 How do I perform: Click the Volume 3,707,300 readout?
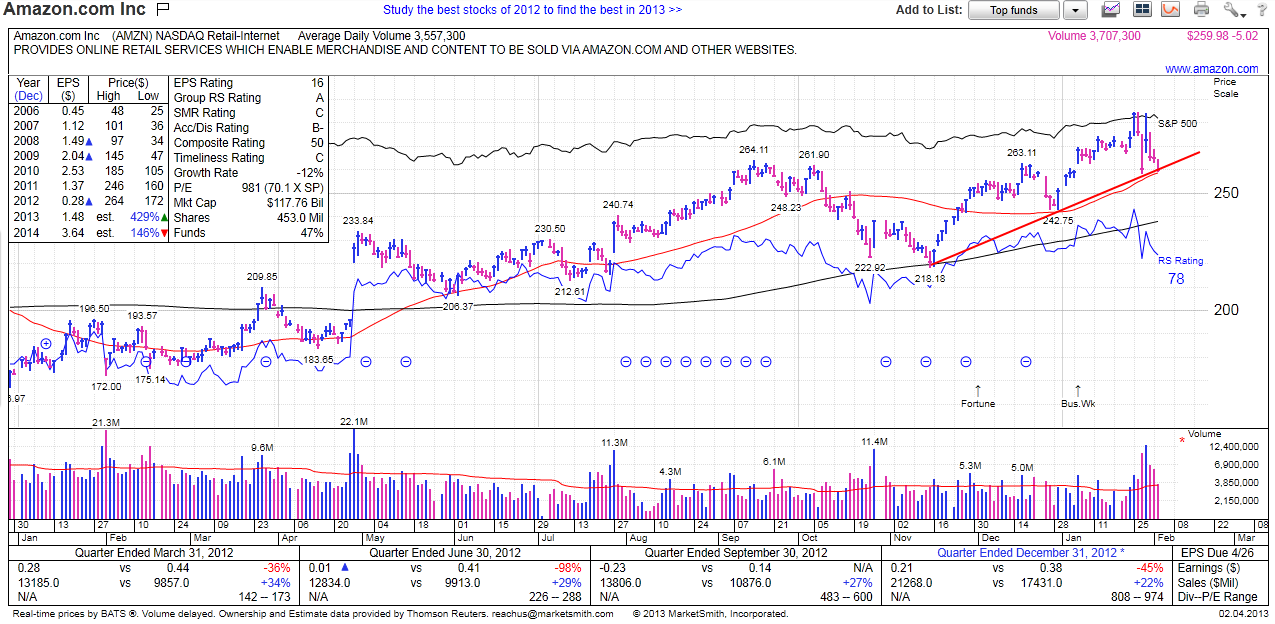pyautogui.click(x=1094, y=36)
